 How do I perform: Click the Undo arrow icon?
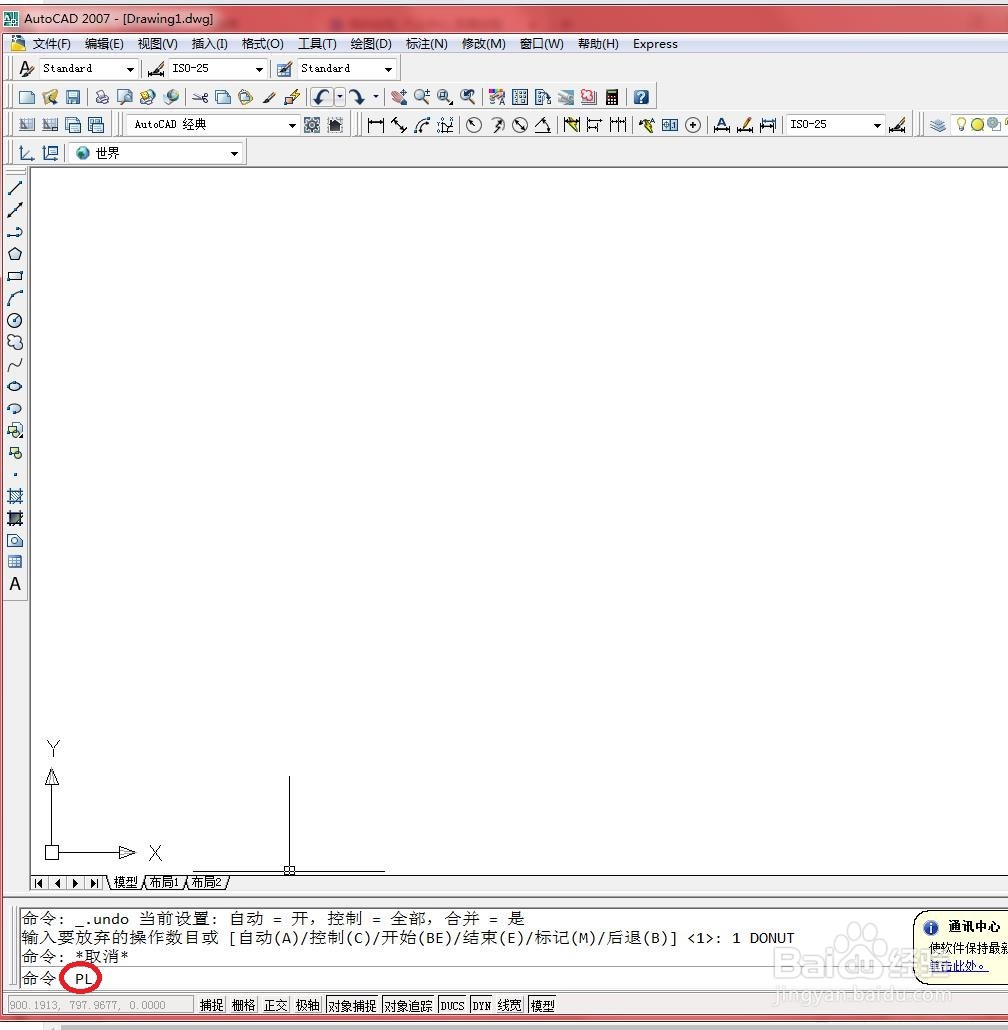(x=321, y=97)
